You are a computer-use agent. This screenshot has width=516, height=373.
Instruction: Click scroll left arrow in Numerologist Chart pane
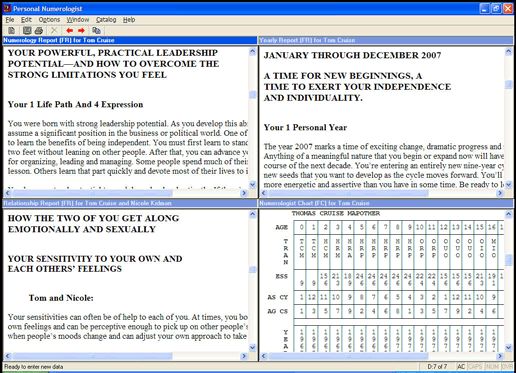tap(264, 356)
